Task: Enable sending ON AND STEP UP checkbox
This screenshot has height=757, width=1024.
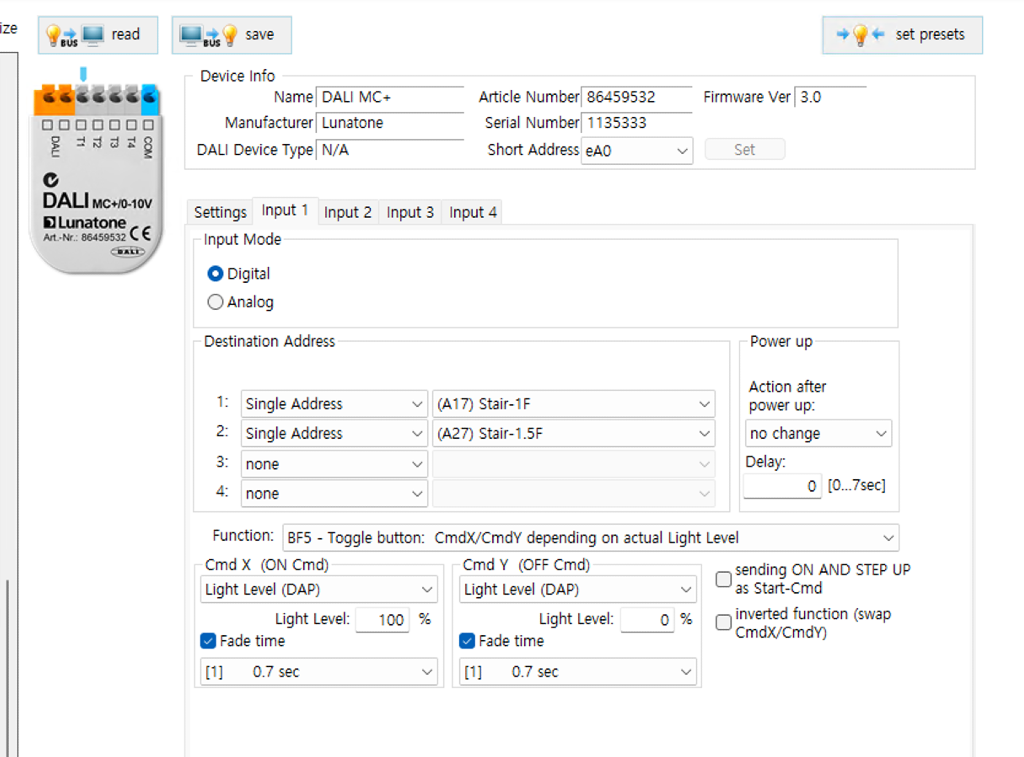Action: [723, 579]
